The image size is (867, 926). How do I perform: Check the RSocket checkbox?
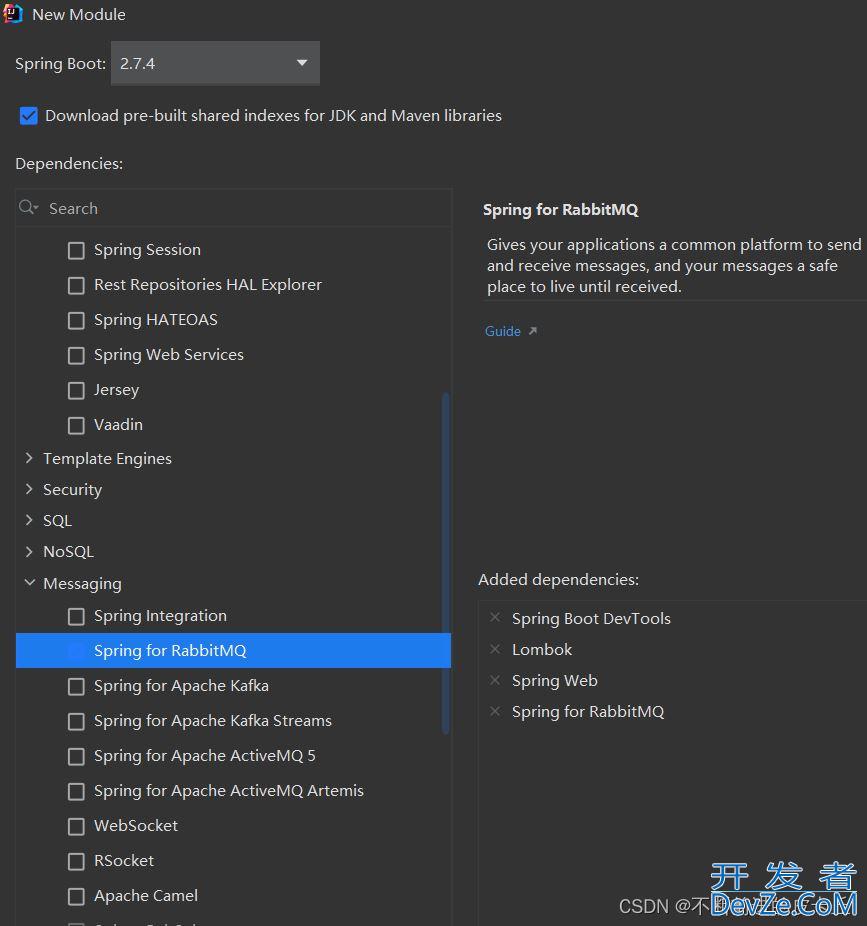pos(76,862)
